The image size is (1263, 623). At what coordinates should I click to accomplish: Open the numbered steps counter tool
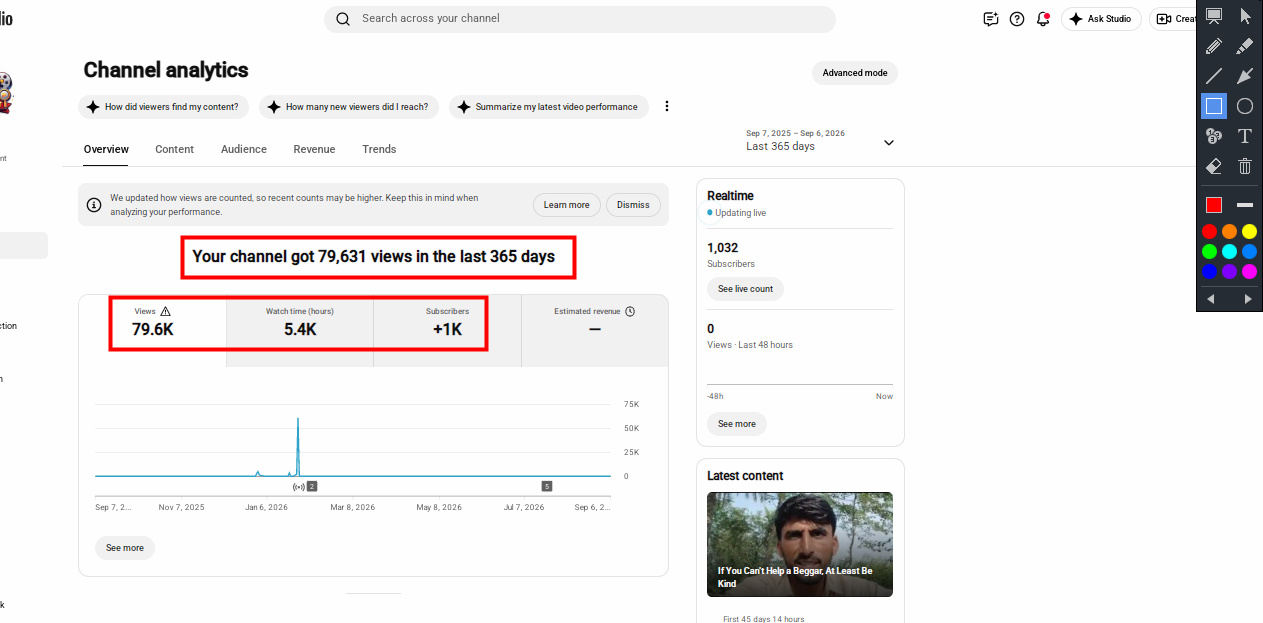pos(1214,136)
